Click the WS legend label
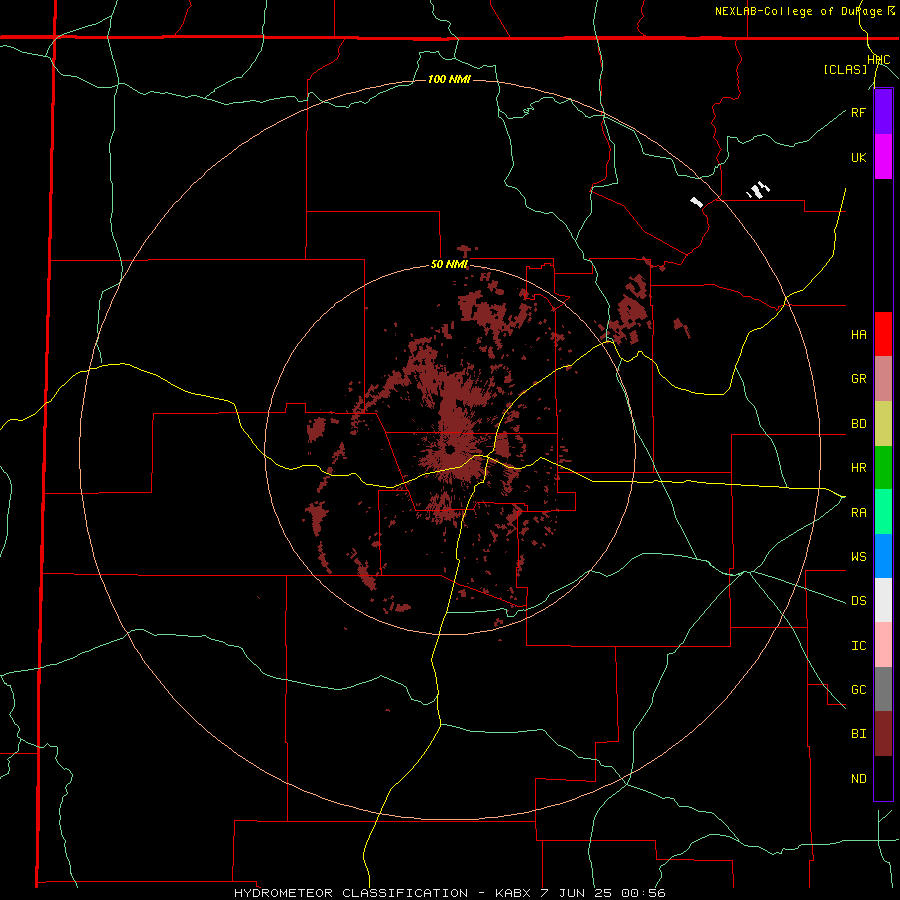The width and height of the screenshot is (900, 900). pyautogui.click(x=858, y=556)
